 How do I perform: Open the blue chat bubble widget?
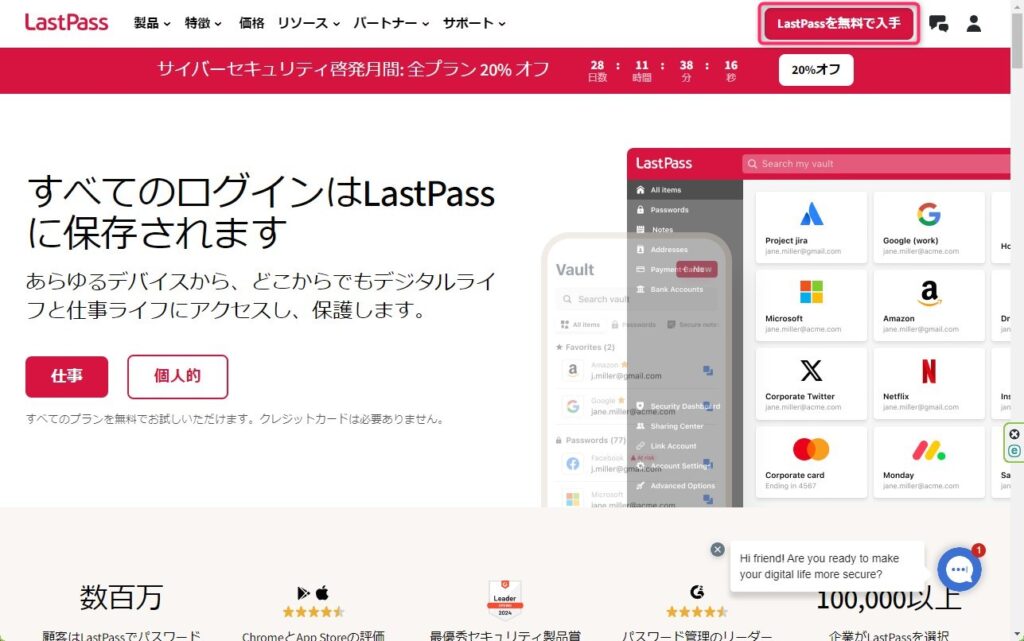(959, 570)
